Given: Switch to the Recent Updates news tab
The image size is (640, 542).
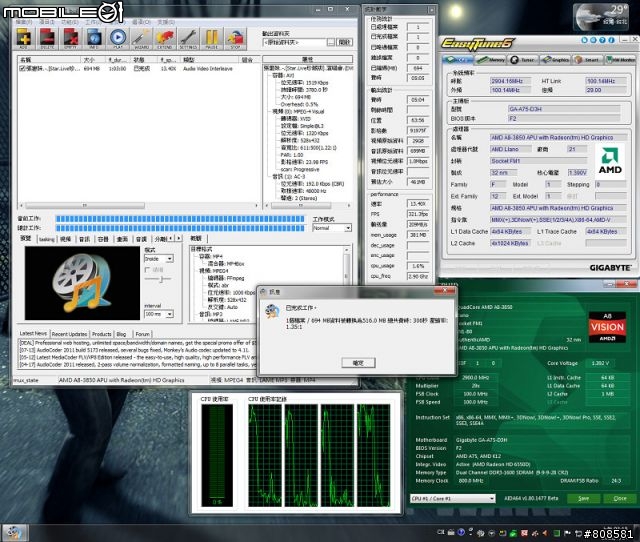Looking at the screenshot, I should tap(69, 334).
